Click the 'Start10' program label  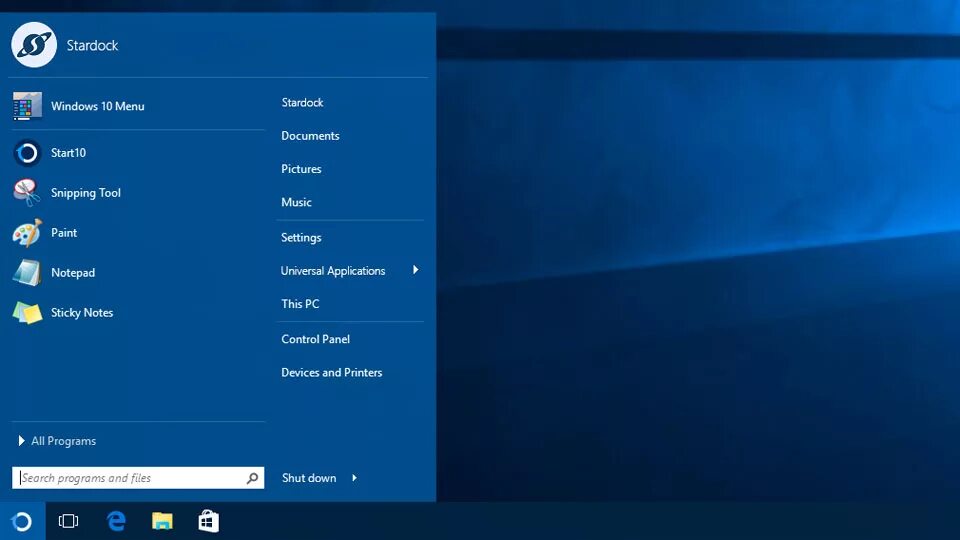coord(69,153)
